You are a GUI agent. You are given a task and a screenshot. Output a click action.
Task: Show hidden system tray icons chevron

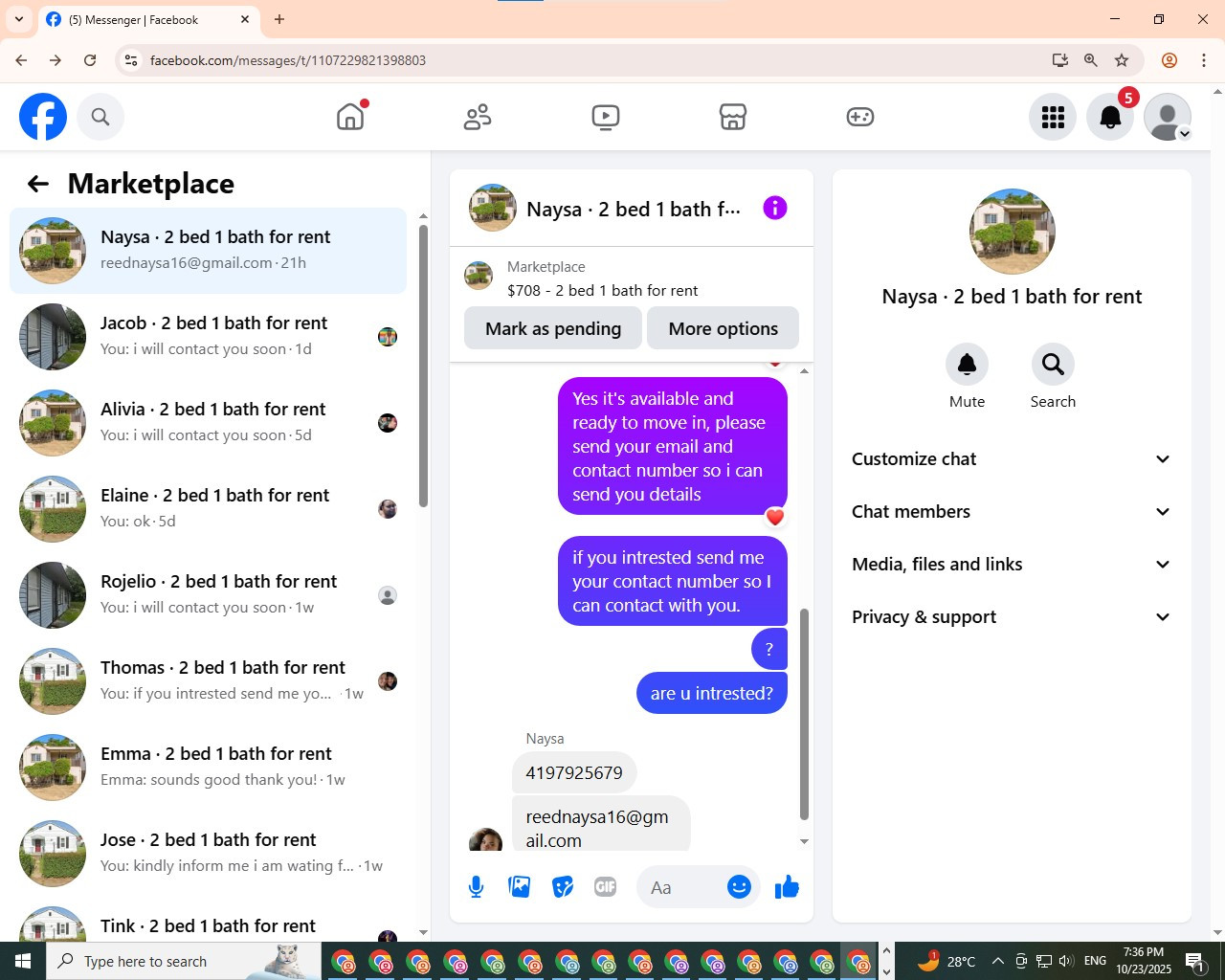(997, 961)
